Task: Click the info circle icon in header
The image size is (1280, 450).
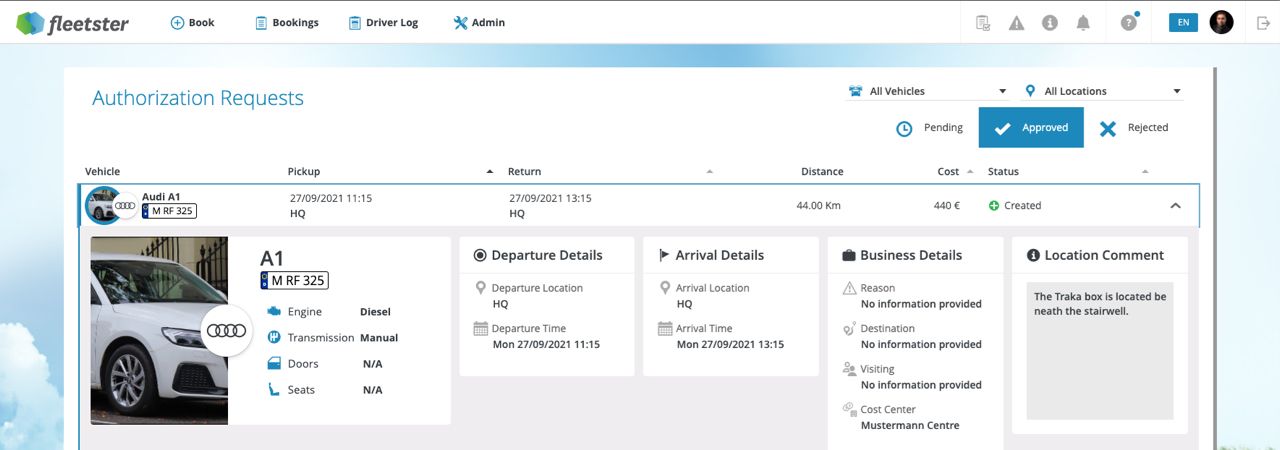Action: [x=1050, y=22]
